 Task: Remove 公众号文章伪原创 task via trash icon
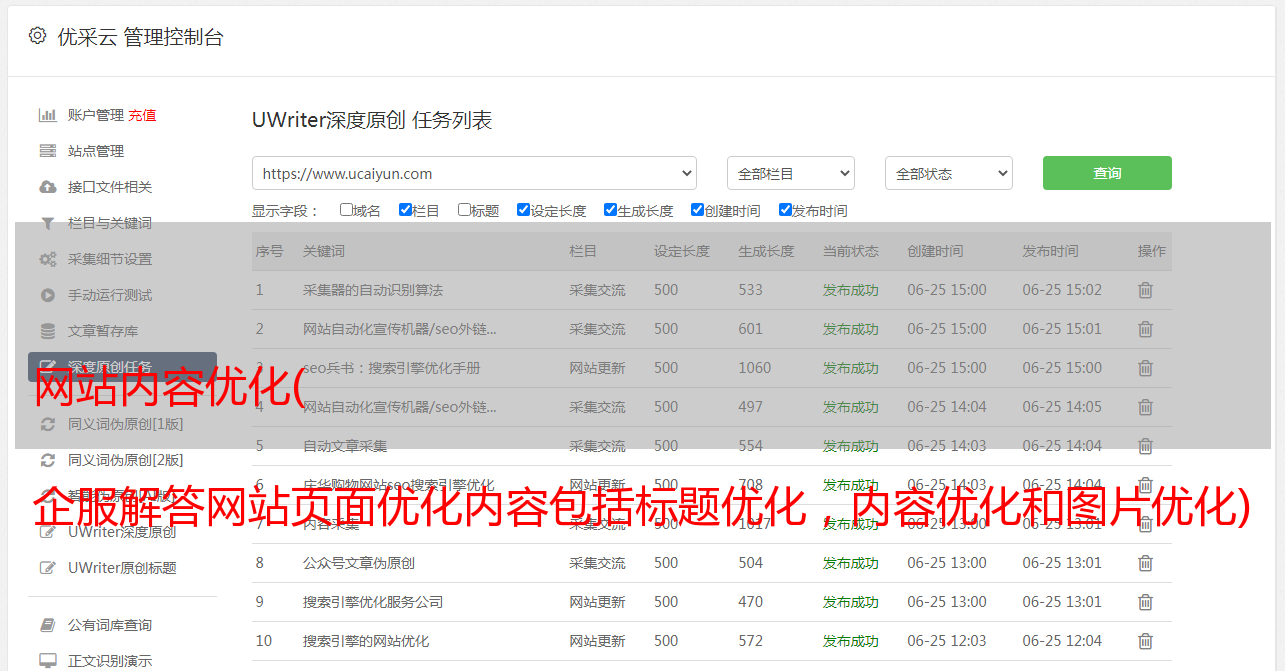point(1145,563)
